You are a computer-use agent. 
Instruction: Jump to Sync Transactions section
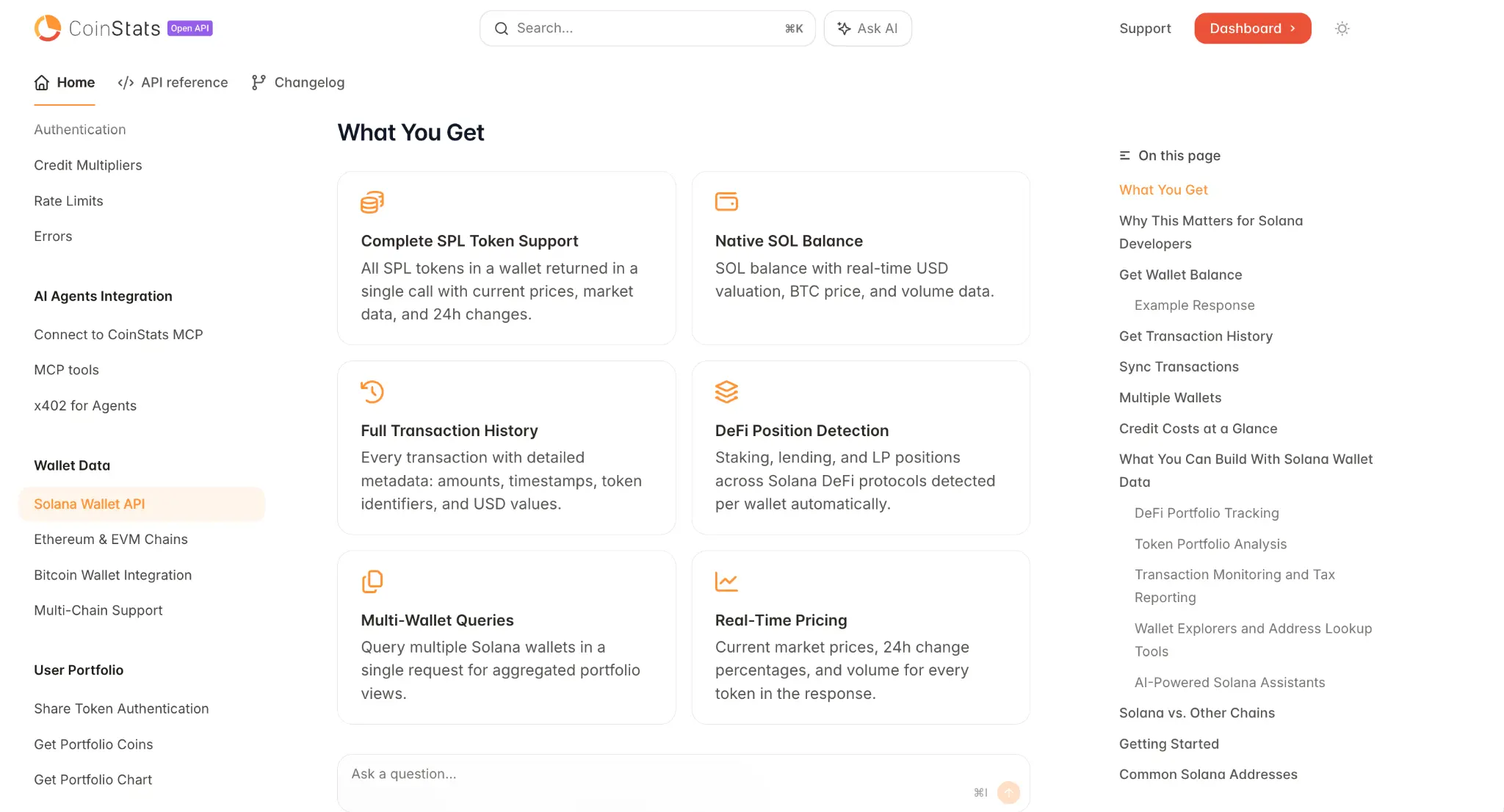[x=1179, y=367]
